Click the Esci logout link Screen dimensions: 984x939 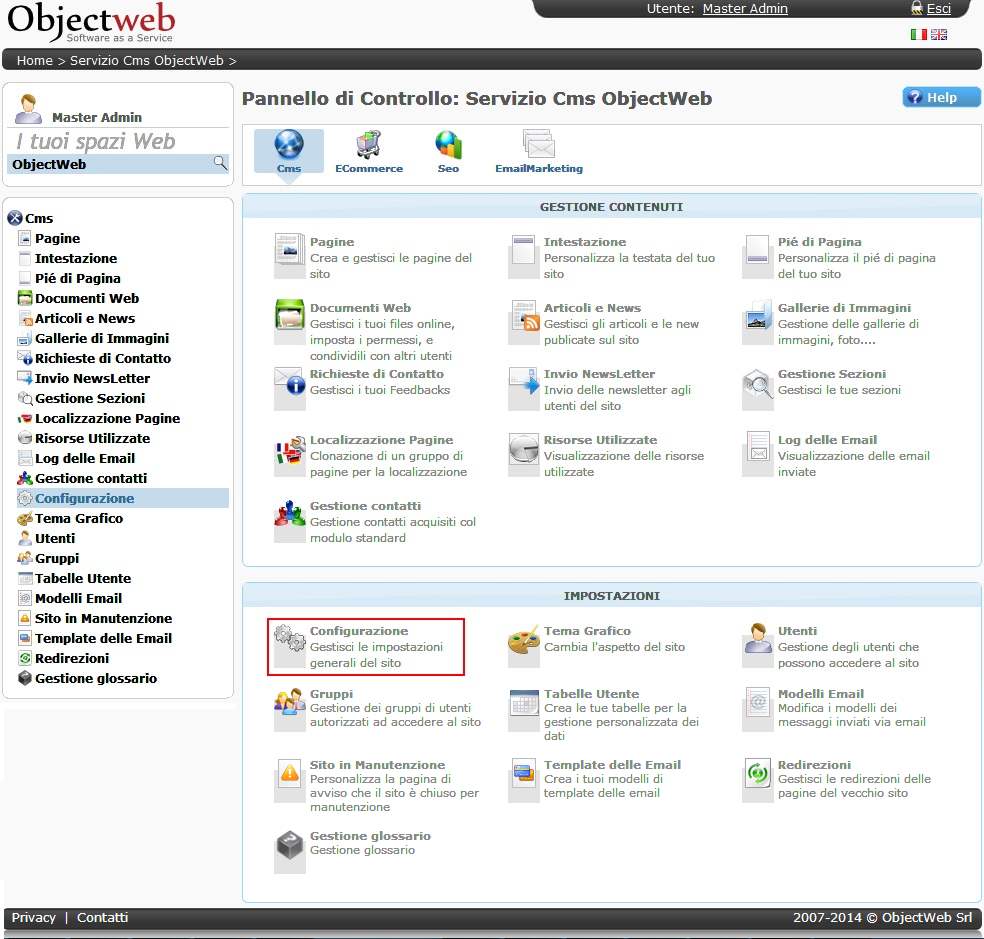tap(938, 9)
